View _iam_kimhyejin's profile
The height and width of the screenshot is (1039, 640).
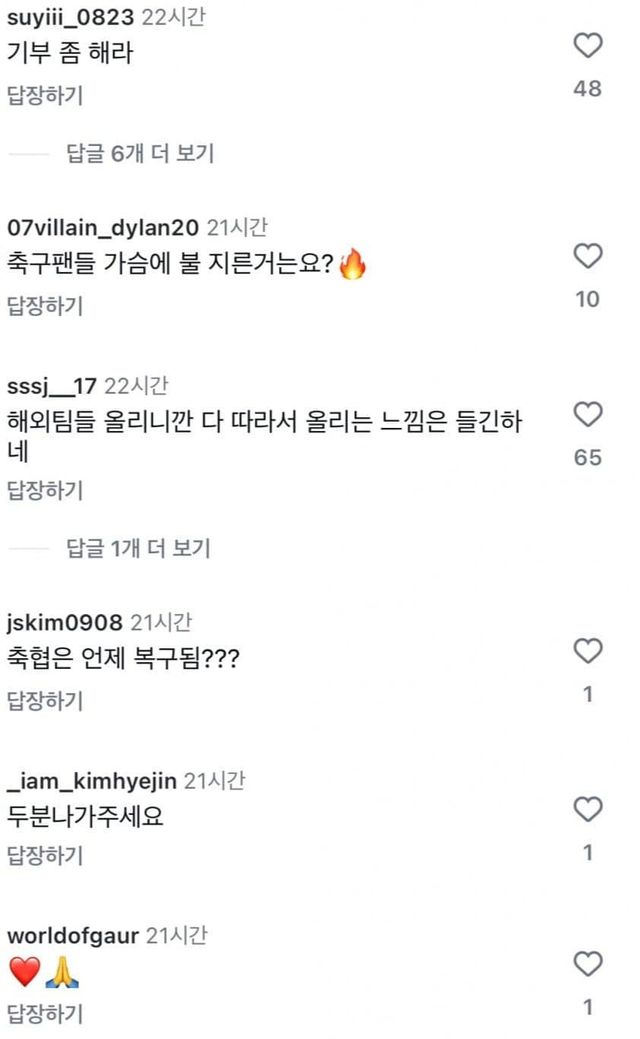tap(92, 780)
